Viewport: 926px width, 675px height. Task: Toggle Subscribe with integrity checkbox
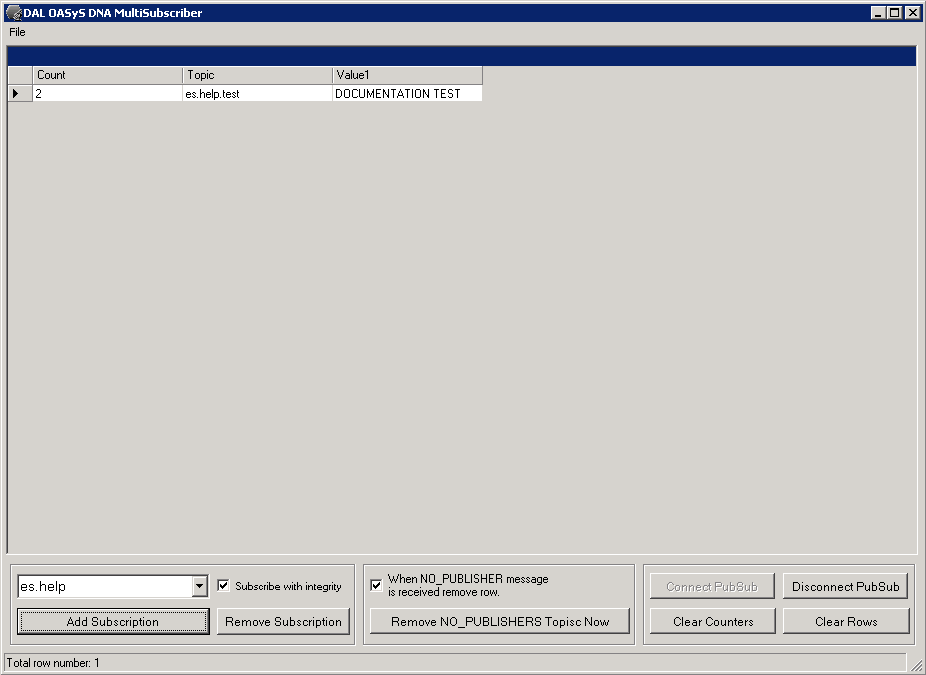click(x=224, y=586)
